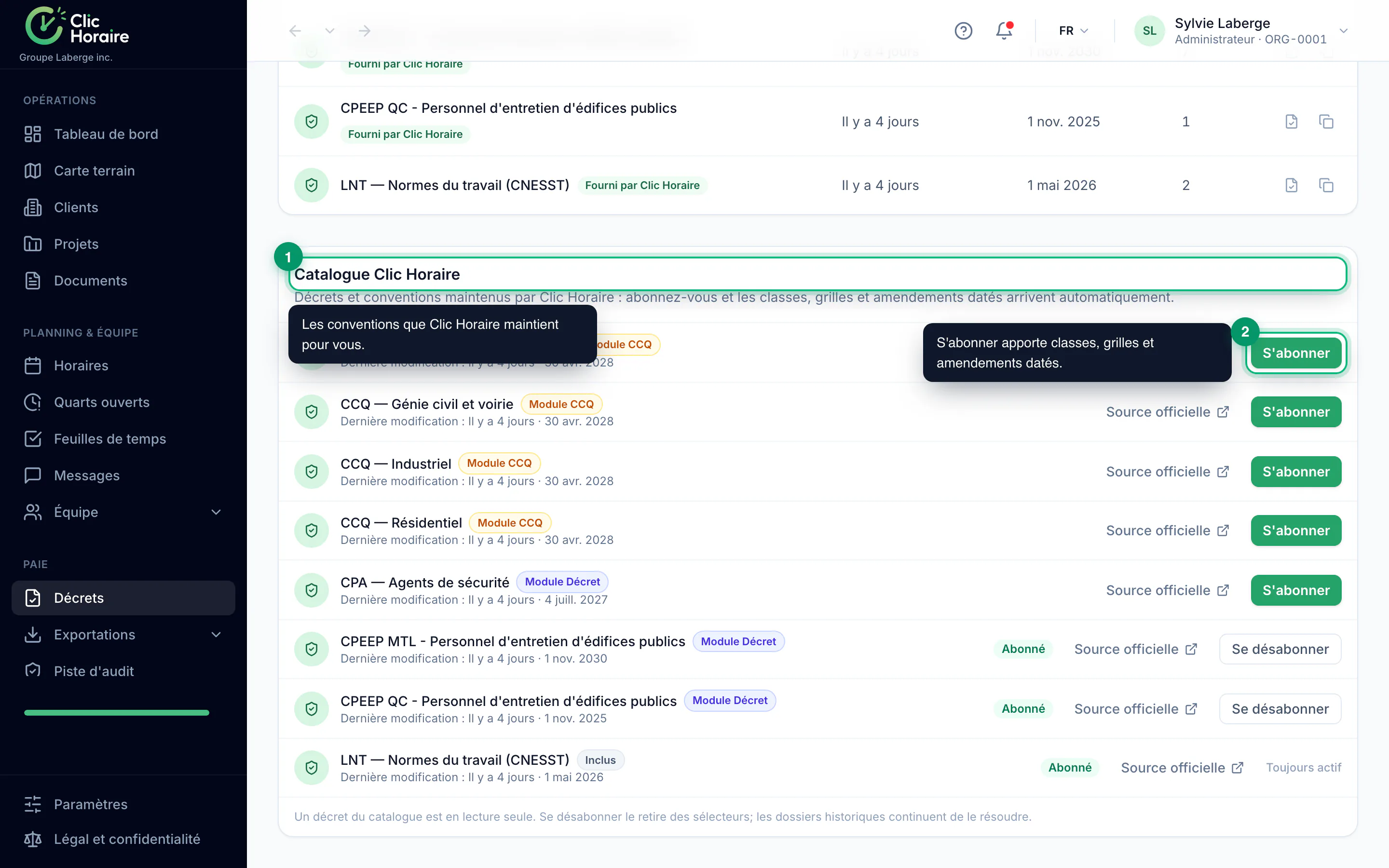Click the green progress bar in the sidebar
The width and height of the screenshot is (1389, 868).
(117, 713)
